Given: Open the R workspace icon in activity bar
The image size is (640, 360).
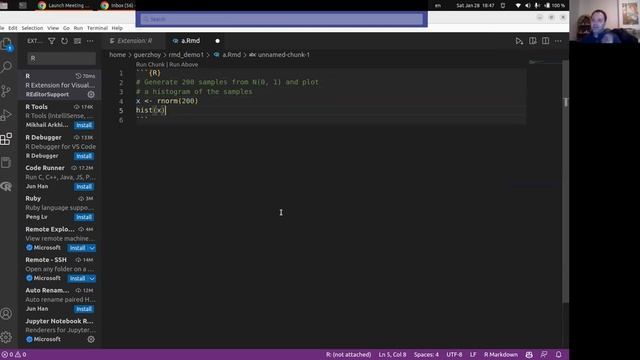Looking at the screenshot, I should click(6, 187).
